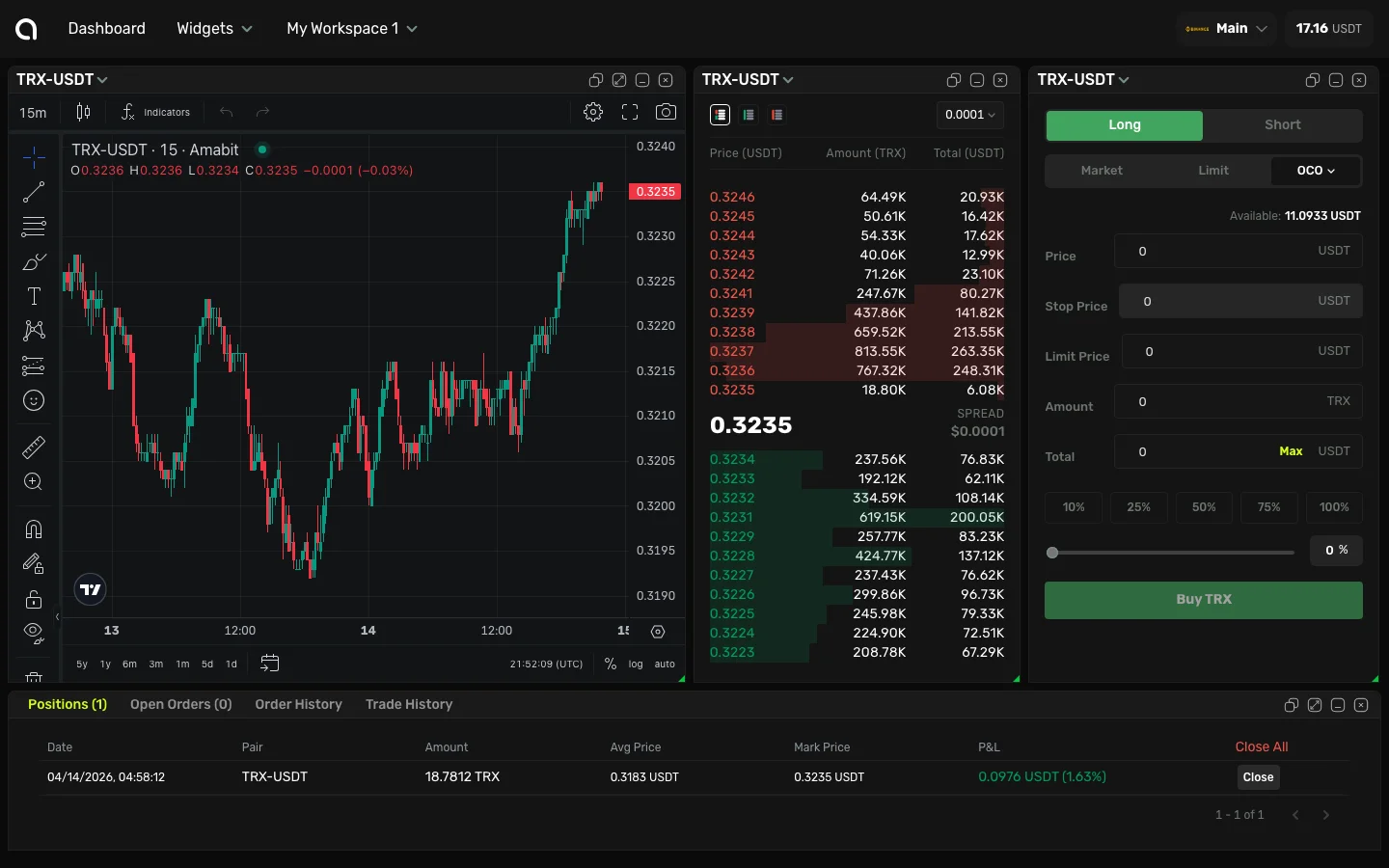
Task: Take a chart snapshot with camera icon
Action: coord(666,112)
